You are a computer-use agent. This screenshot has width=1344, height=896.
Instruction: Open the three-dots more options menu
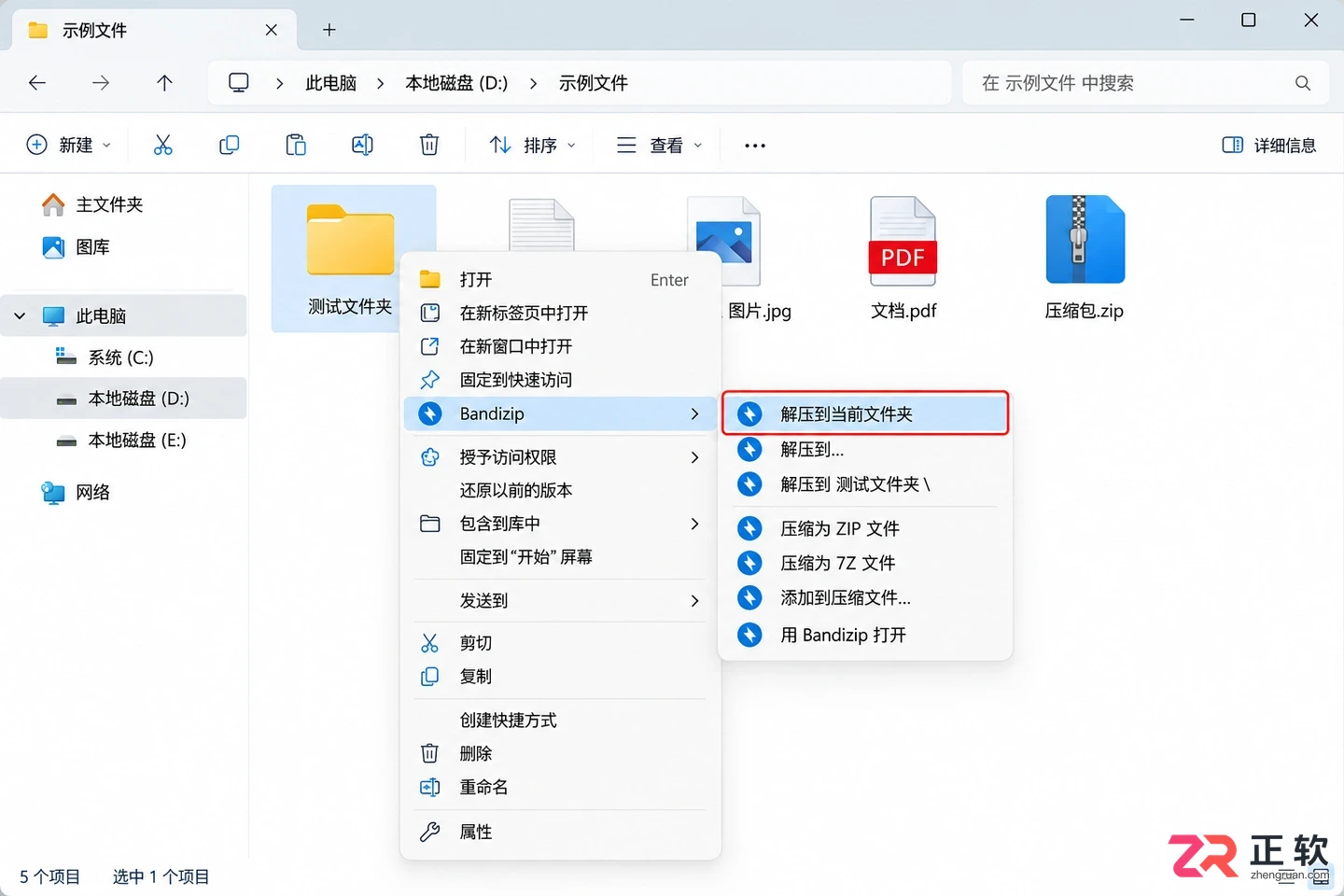tap(755, 146)
